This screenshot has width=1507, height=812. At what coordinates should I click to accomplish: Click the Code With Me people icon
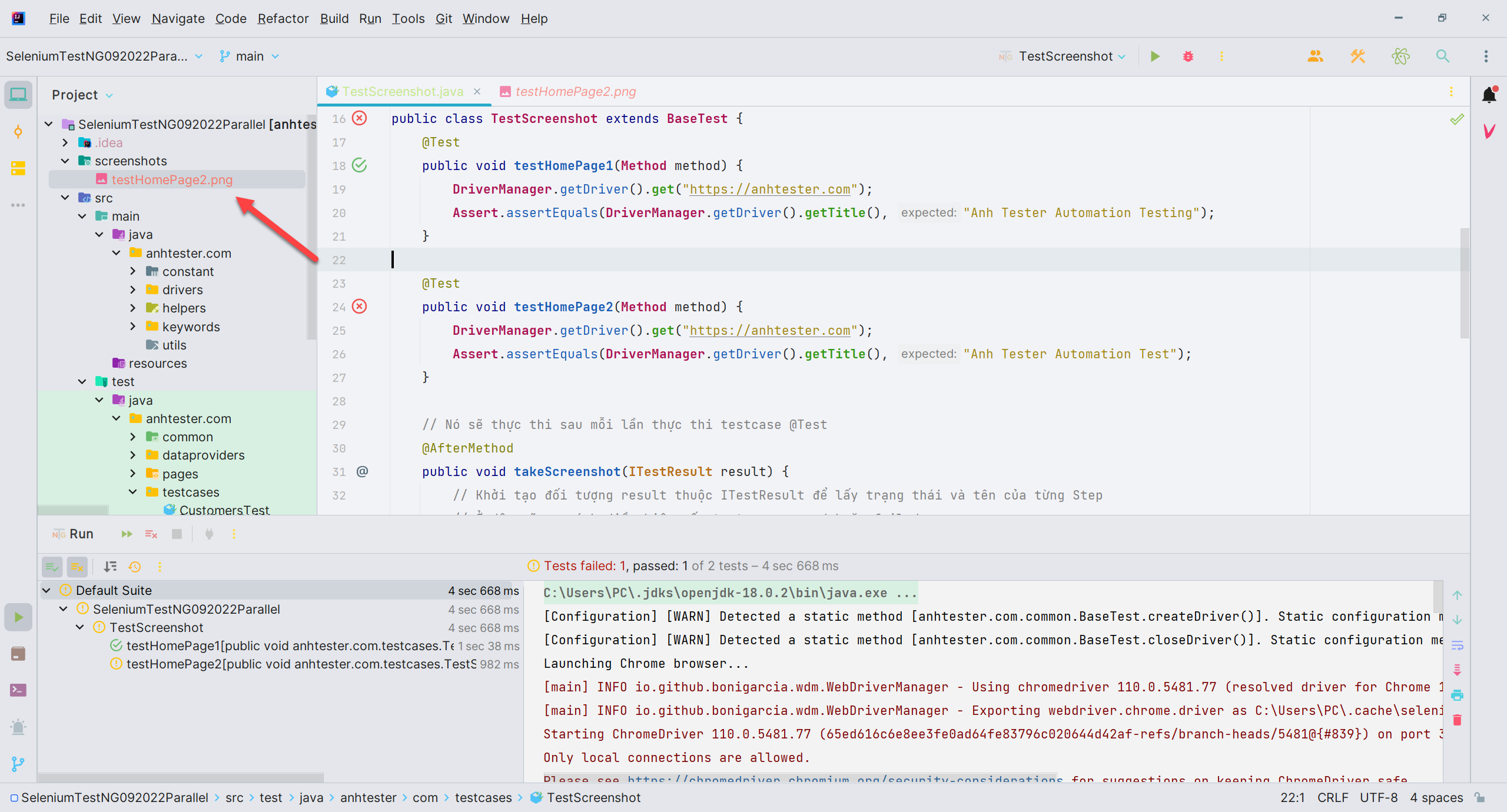coord(1315,56)
